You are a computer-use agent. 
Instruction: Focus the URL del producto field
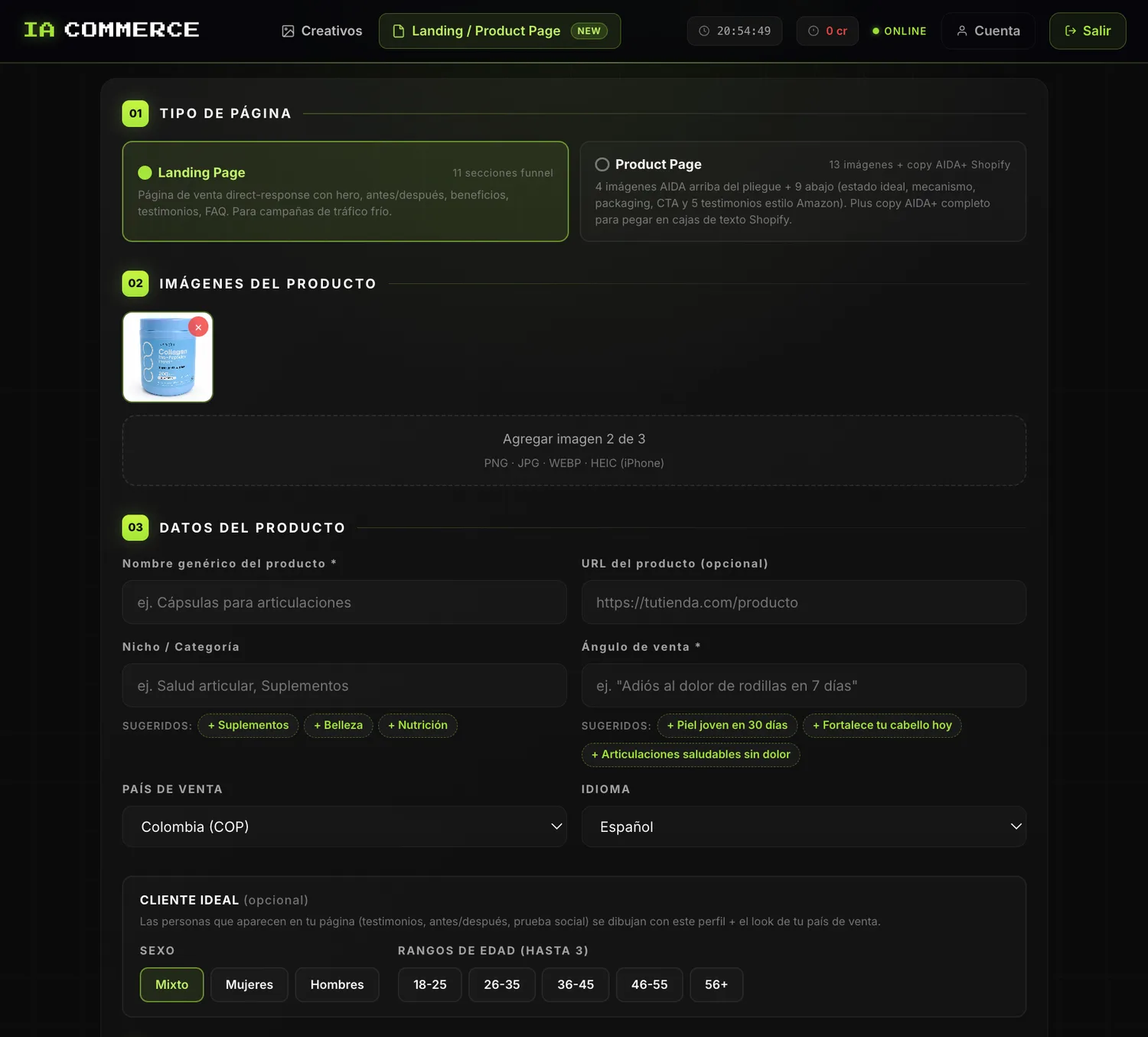[804, 602]
